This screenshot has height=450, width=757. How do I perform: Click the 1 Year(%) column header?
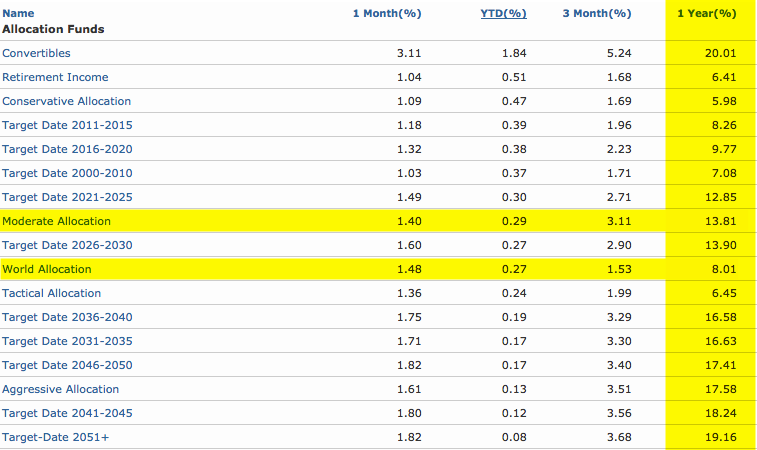pos(707,14)
